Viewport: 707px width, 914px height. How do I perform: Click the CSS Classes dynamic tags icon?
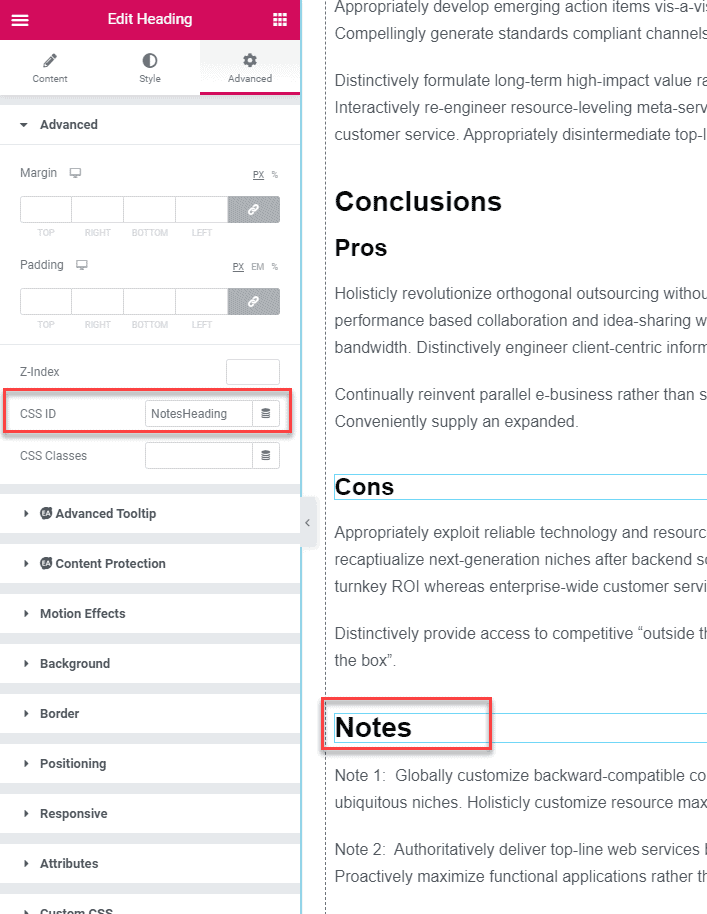click(266, 456)
